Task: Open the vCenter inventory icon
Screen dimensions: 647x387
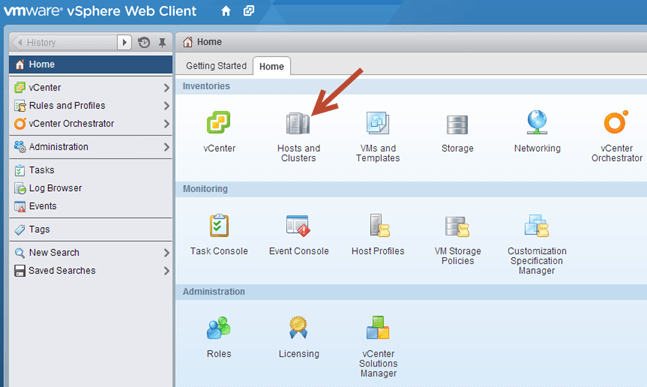Action: (219, 123)
